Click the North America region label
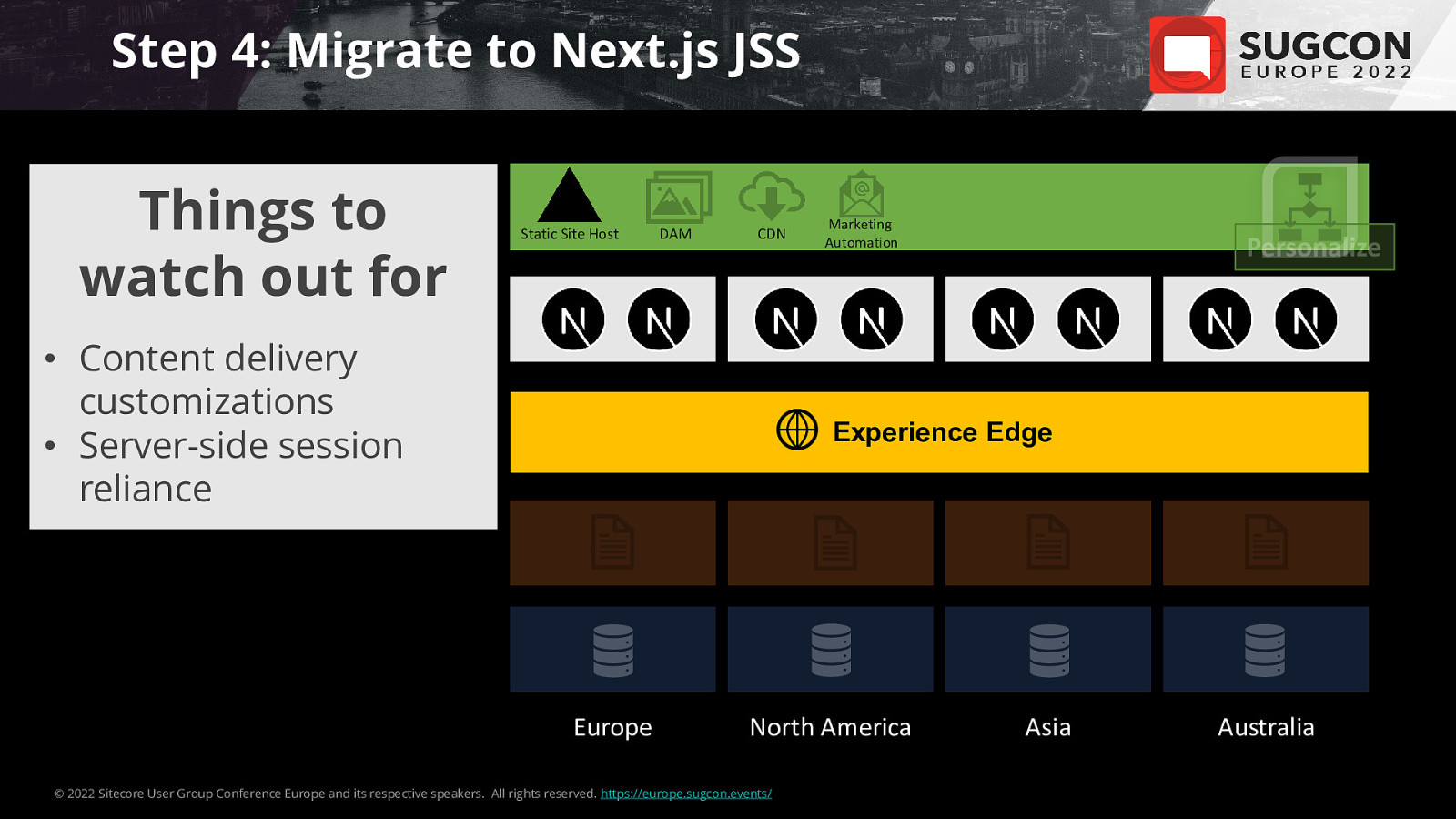 pyautogui.click(x=830, y=727)
